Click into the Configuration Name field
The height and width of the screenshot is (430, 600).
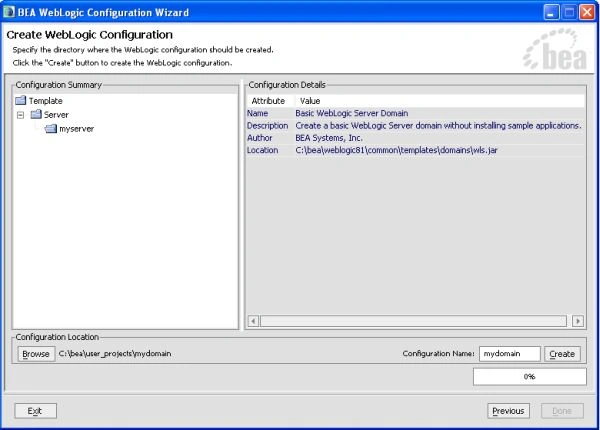(x=510, y=354)
